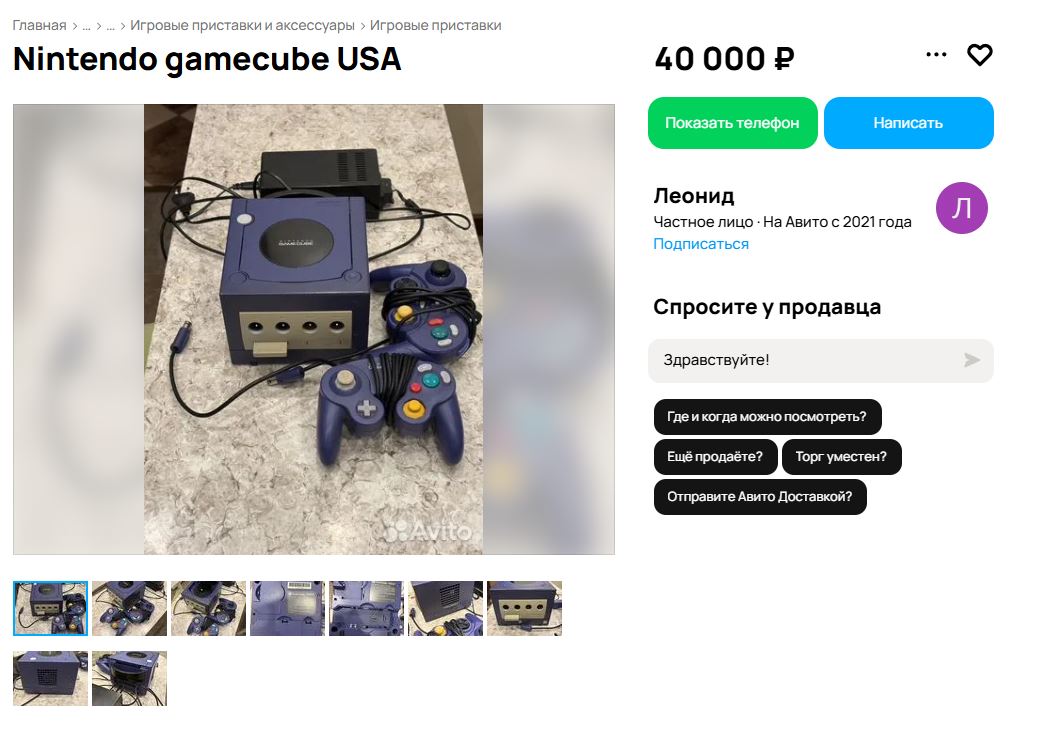Ask 'Отправите Авито Доставкой?' quick question
1044x736 pixels.
pos(760,497)
